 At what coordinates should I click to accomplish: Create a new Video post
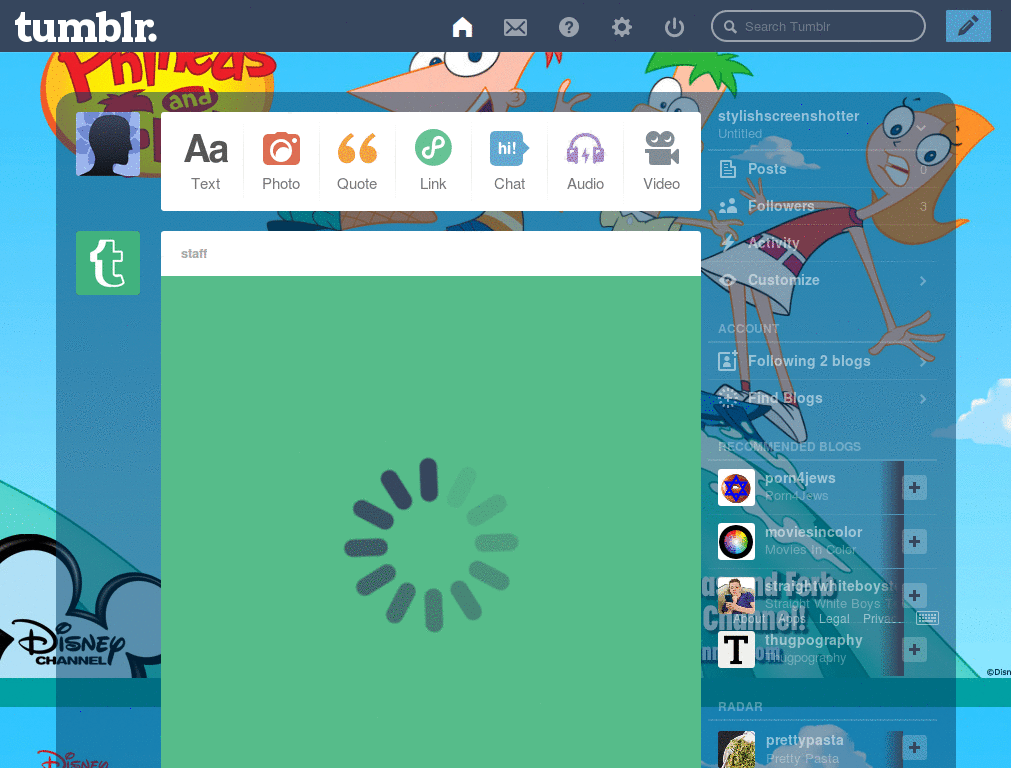tap(662, 161)
